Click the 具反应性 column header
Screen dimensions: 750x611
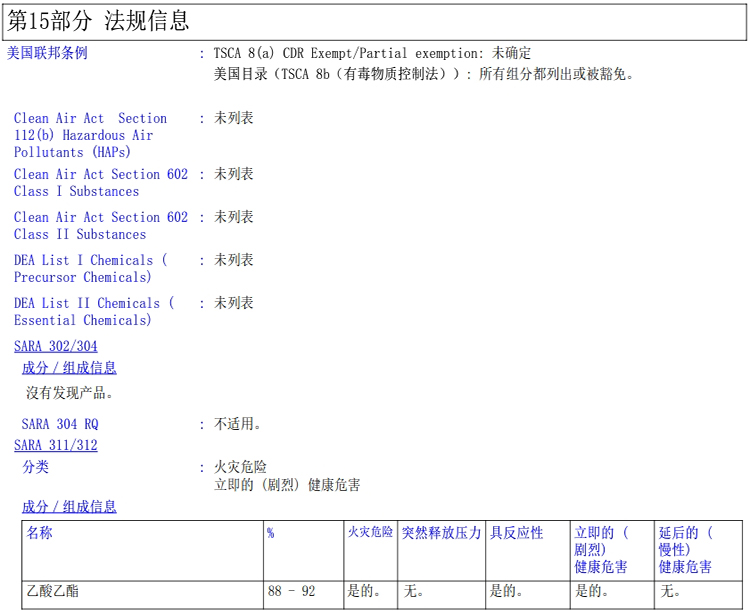point(516,534)
